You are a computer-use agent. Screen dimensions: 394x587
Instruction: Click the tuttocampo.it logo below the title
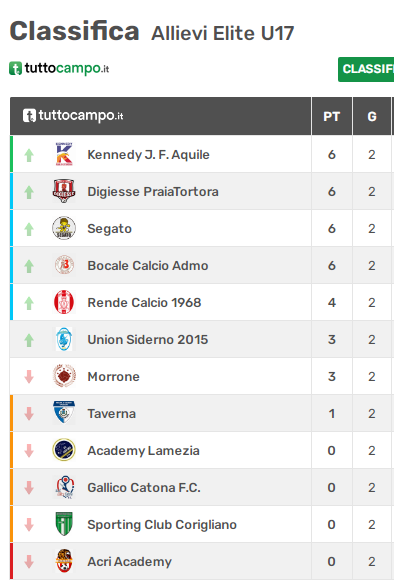(59, 69)
